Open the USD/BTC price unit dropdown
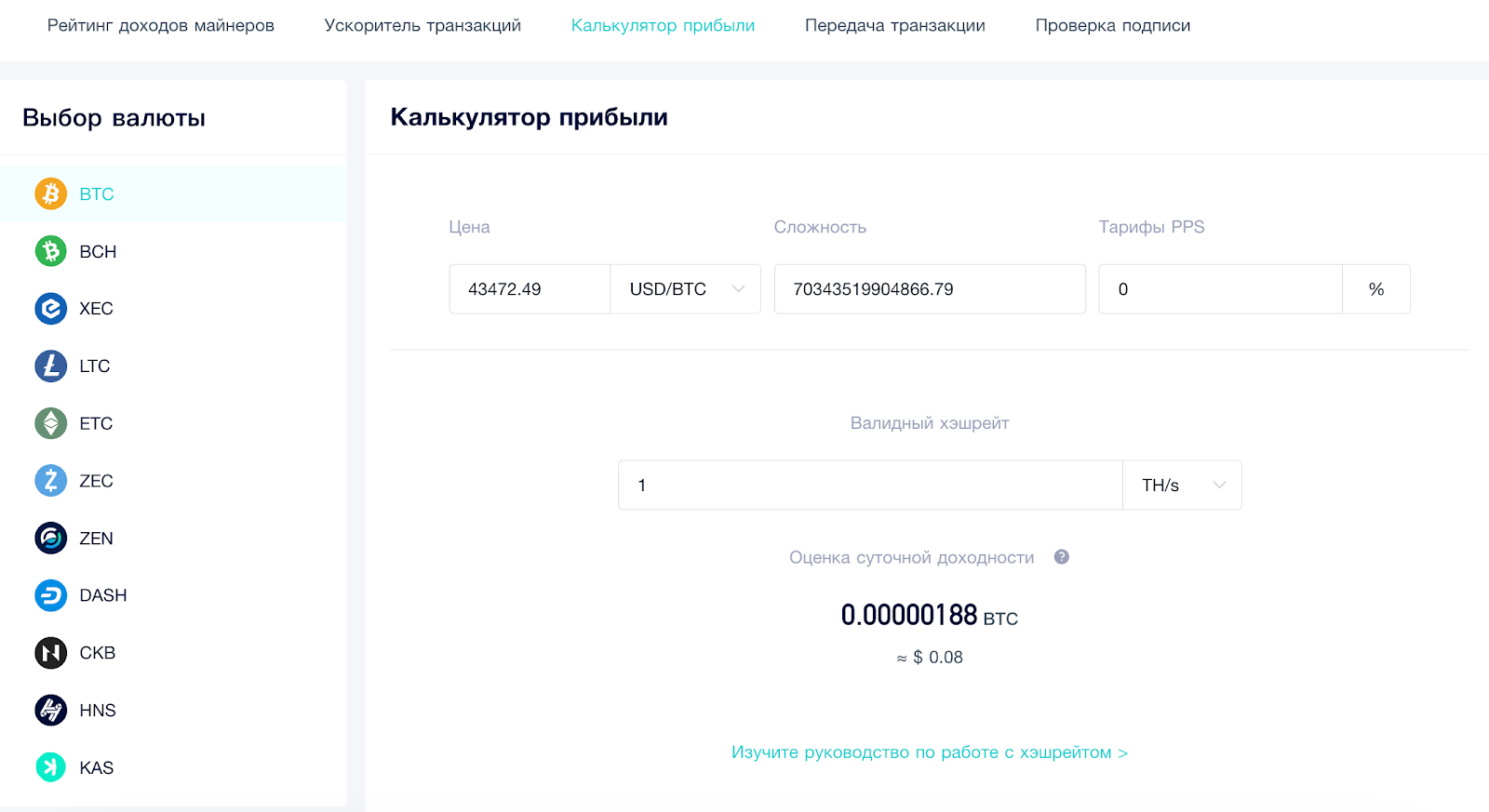Image resolution: width=1489 pixels, height=812 pixels. [x=686, y=289]
